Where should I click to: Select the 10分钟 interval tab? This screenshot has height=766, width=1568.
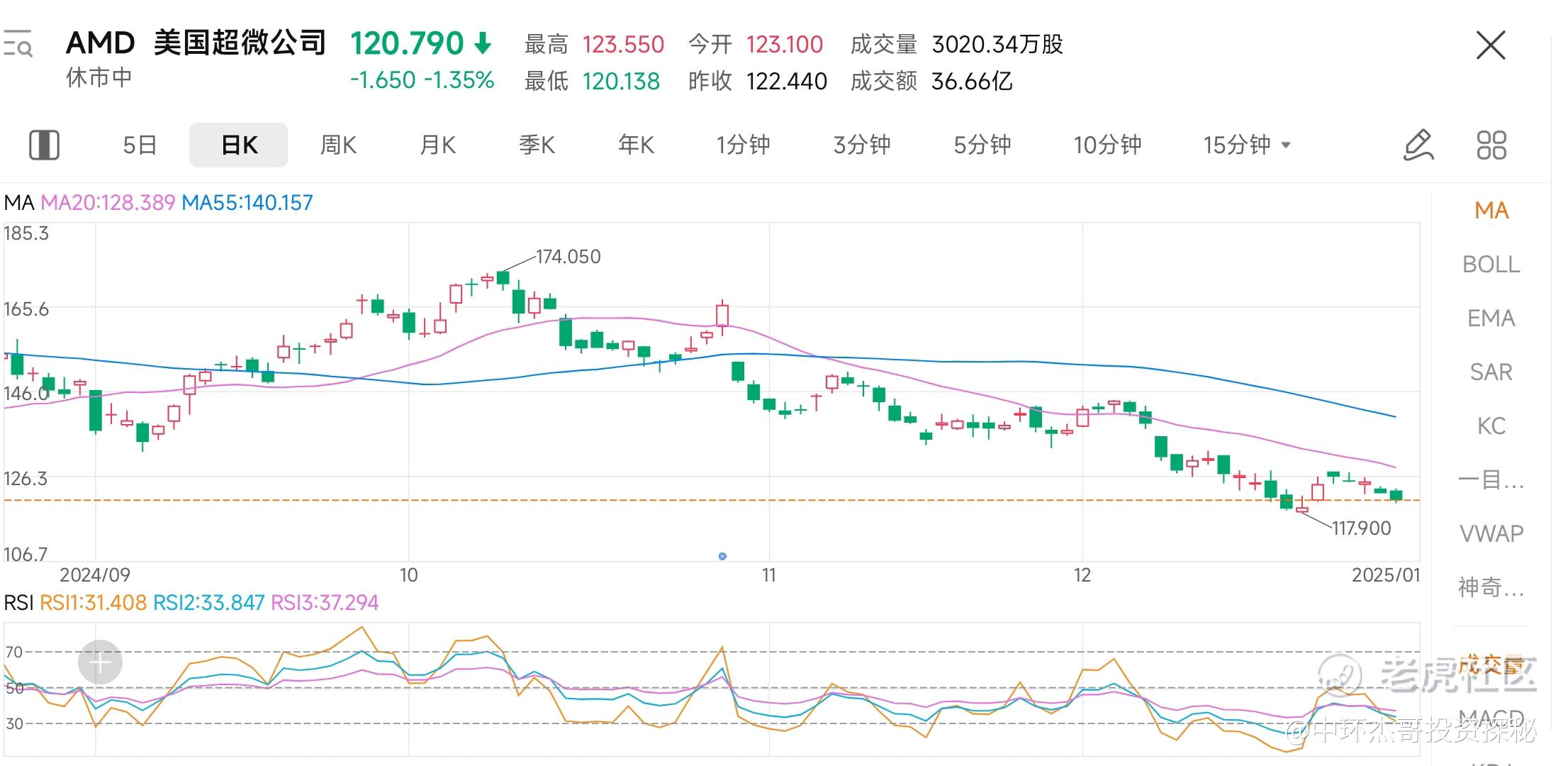[1107, 145]
